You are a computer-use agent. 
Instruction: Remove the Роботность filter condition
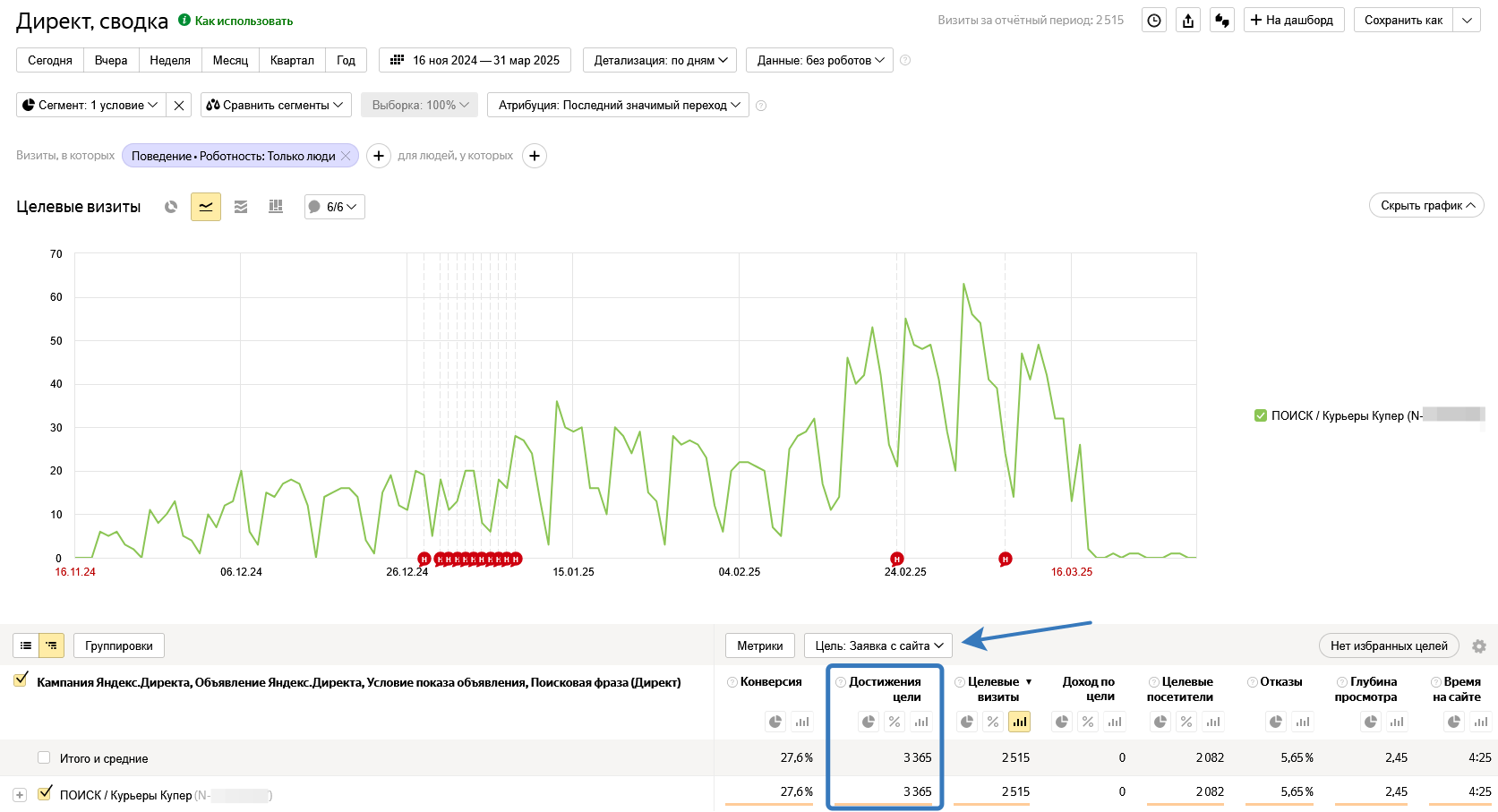[346, 156]
